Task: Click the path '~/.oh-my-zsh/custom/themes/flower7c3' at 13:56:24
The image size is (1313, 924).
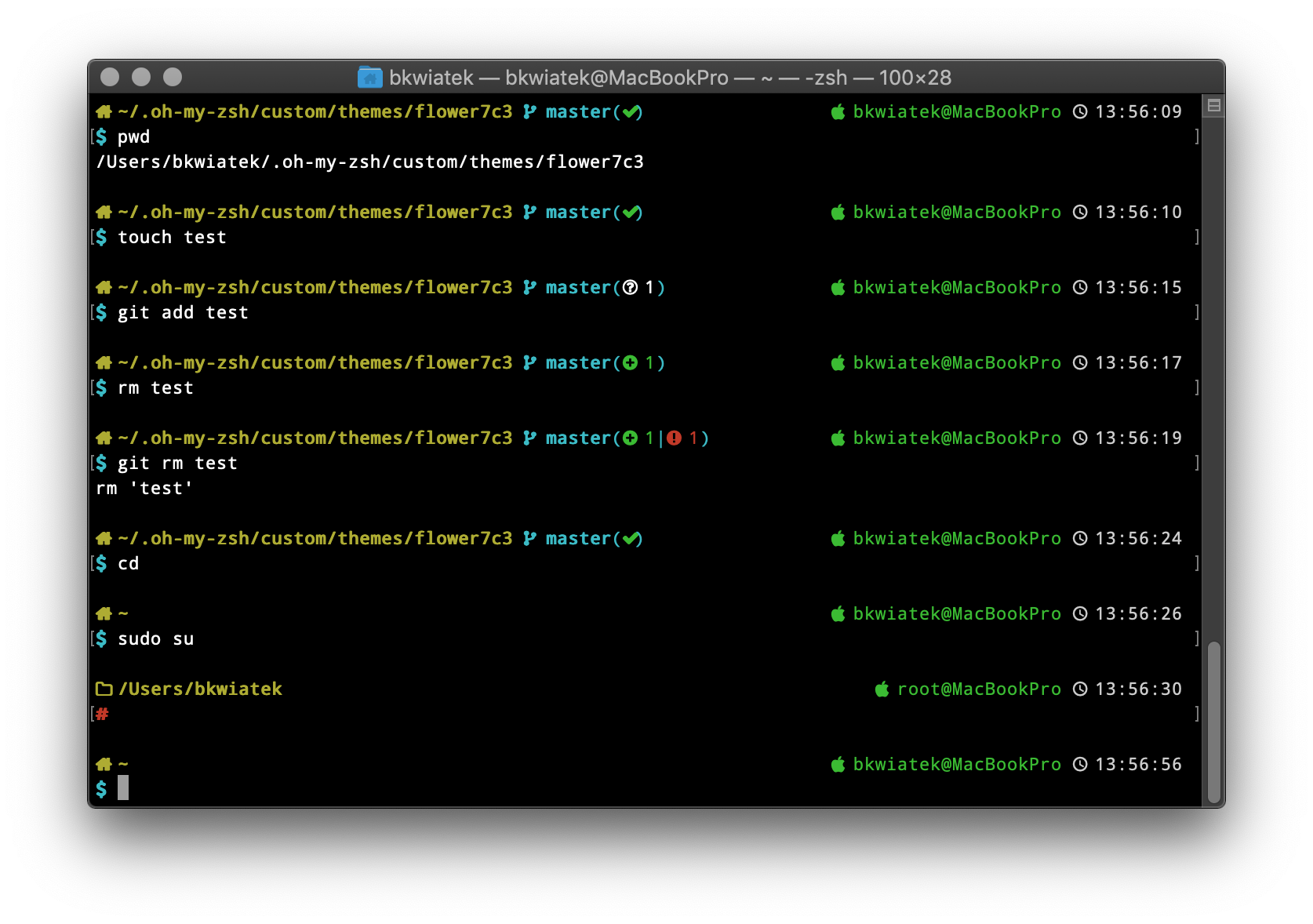Action: pos(315,538)
